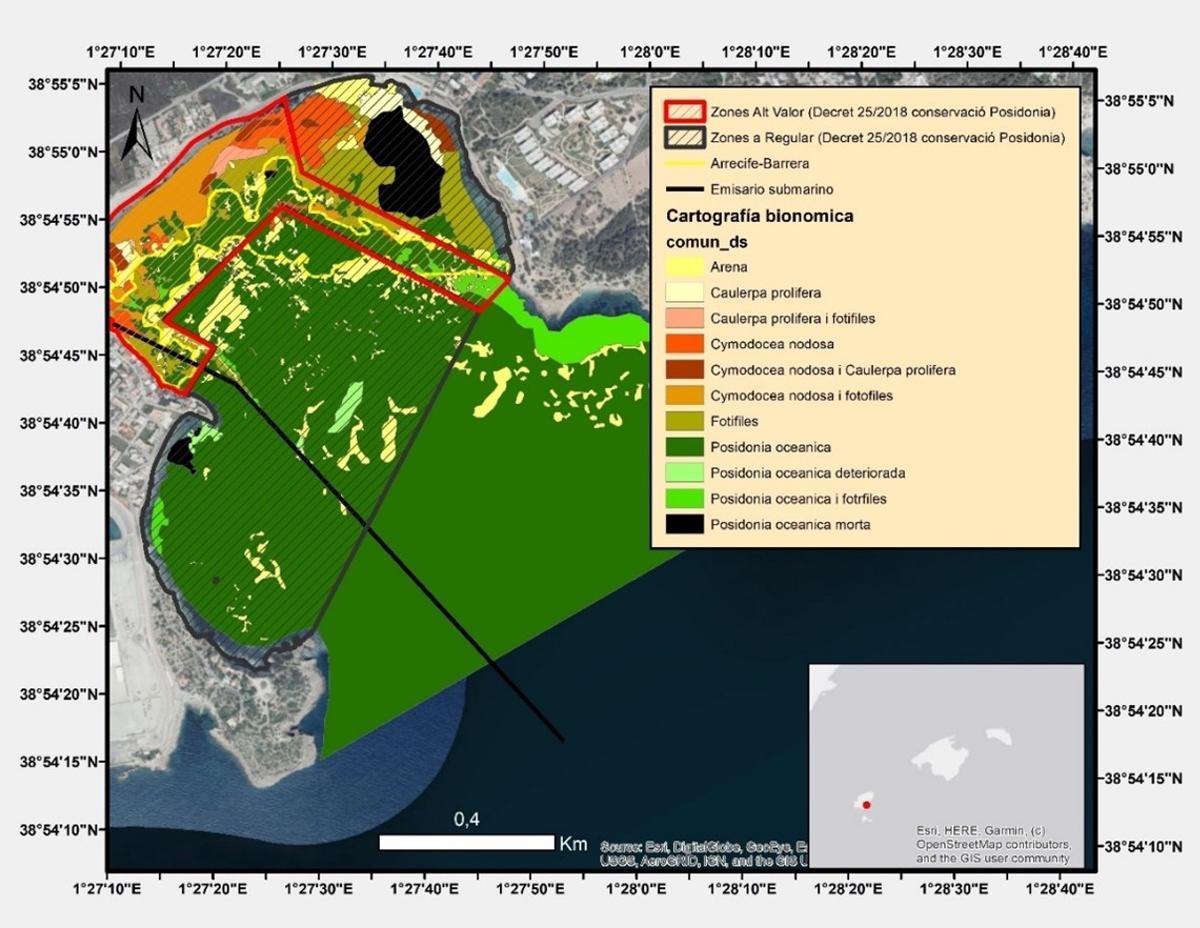Click the red dot on the inset locator map
The height and width of the screenshot is (928, 1200).
coord(866,804)
